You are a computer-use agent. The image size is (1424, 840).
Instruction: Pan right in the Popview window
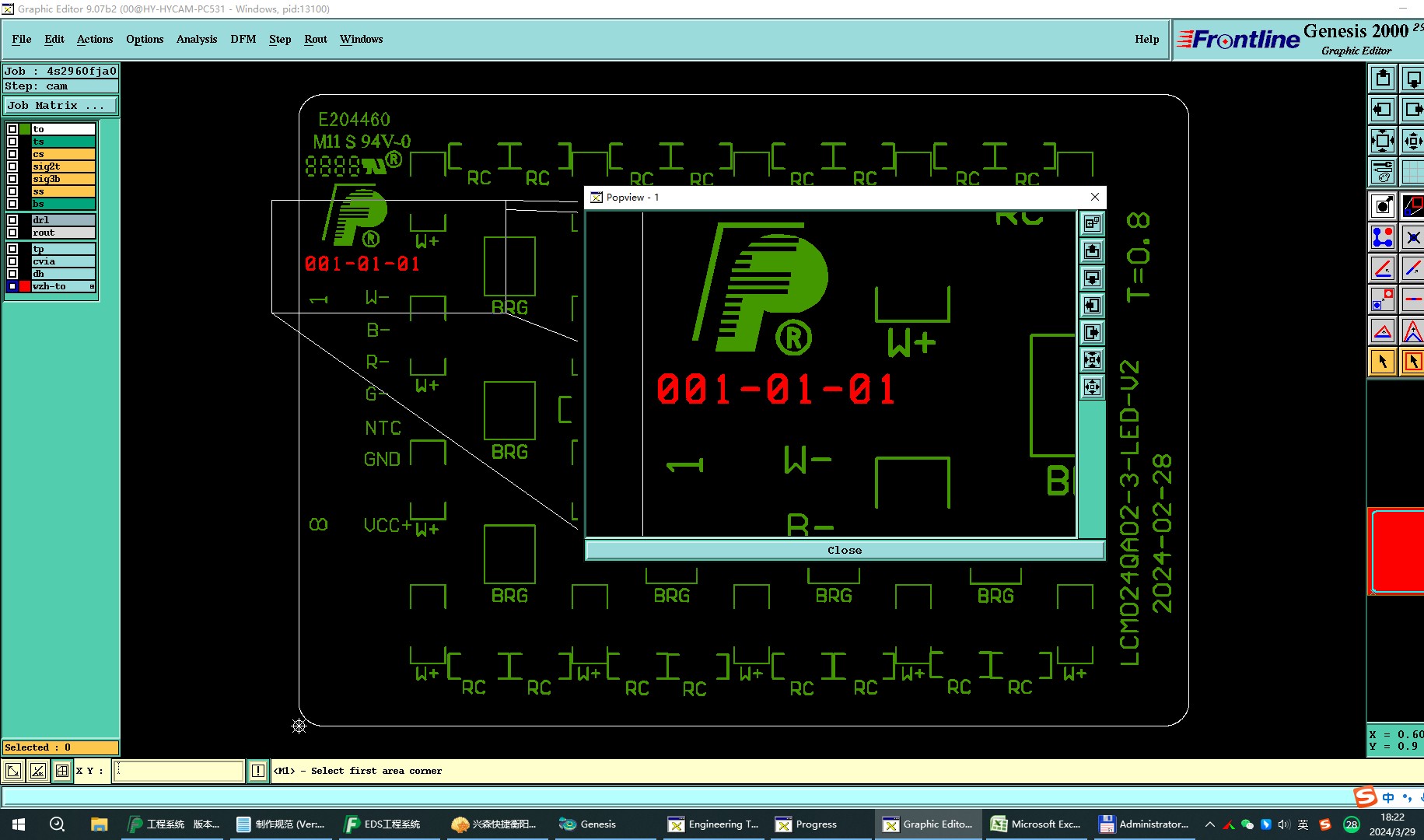(x=1093, y=333)
